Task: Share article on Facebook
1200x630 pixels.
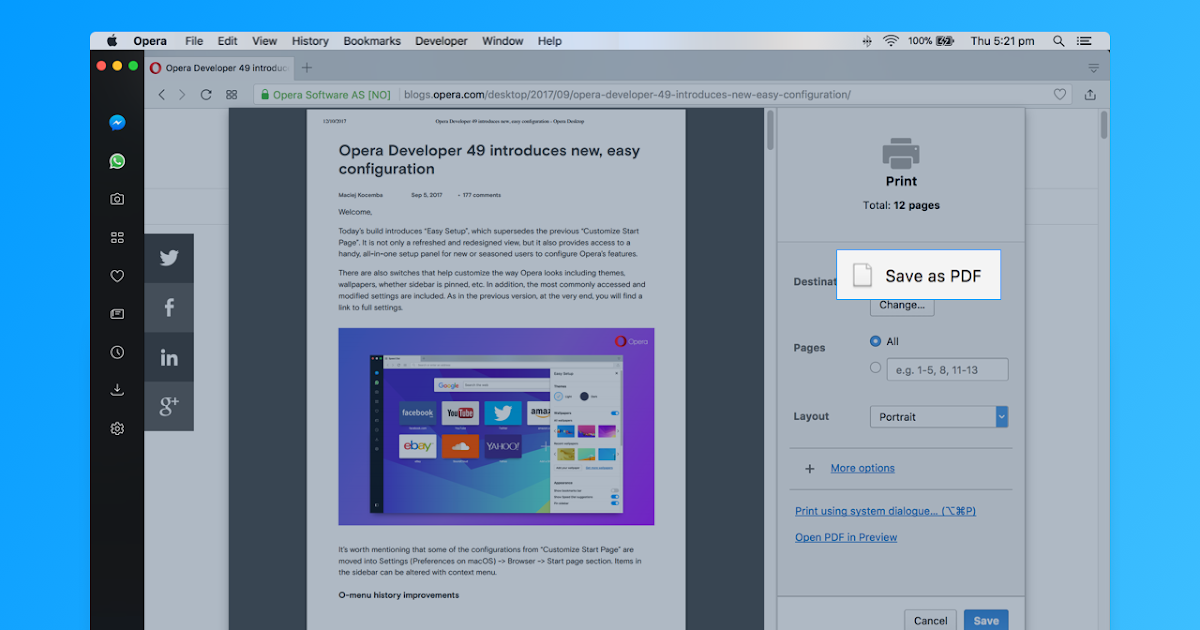Action: point(169,308)
